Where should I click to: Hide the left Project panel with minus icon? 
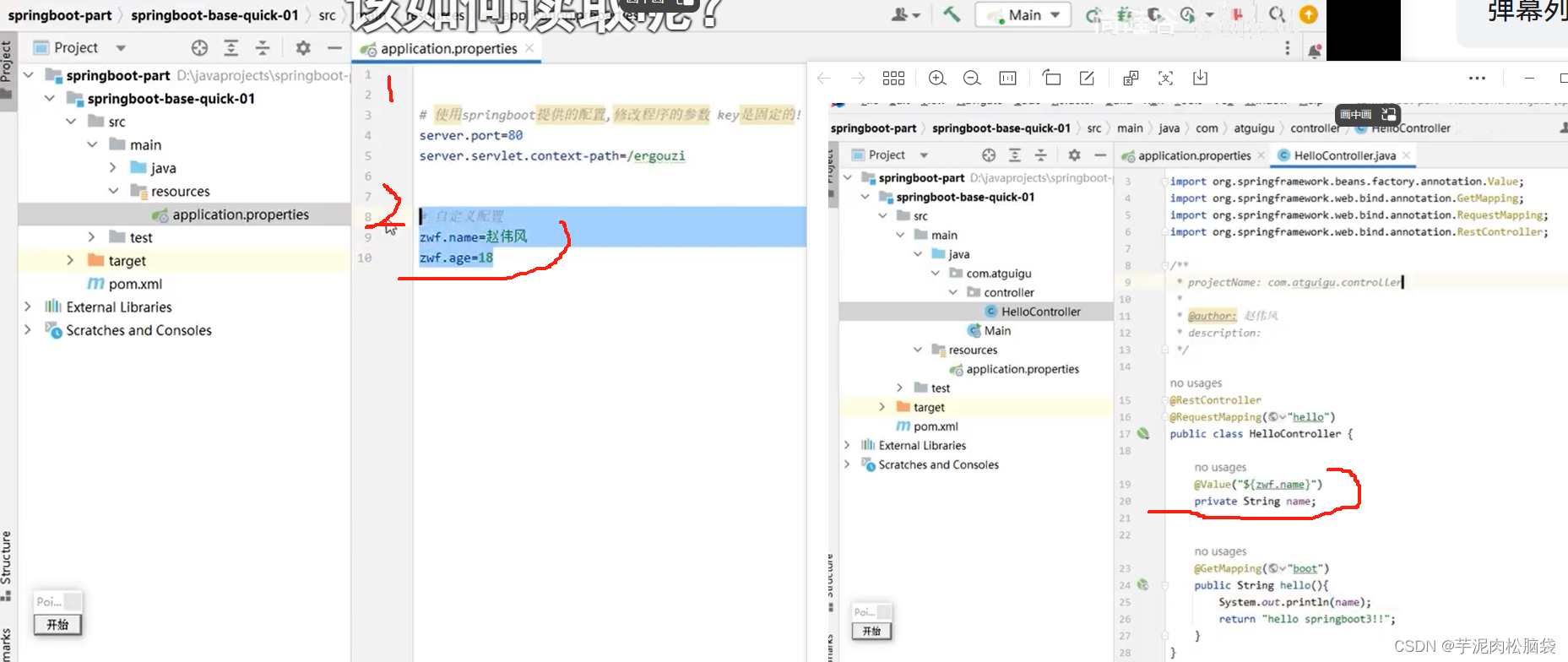point(334,48)
